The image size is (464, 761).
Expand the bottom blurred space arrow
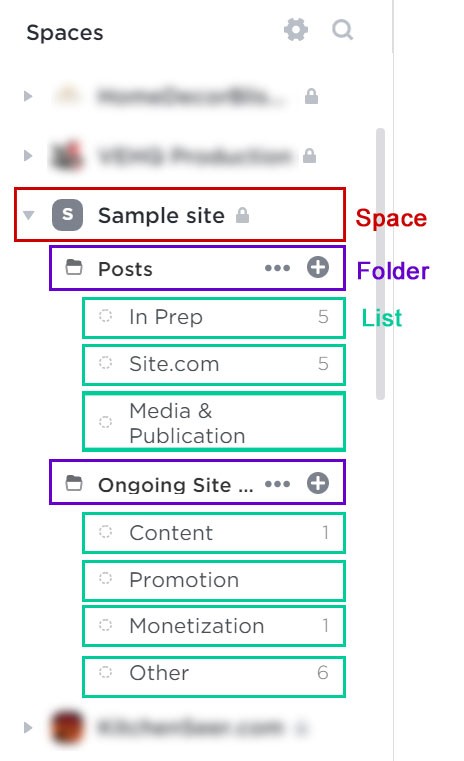pyautogui.click(x=28, y=727)
